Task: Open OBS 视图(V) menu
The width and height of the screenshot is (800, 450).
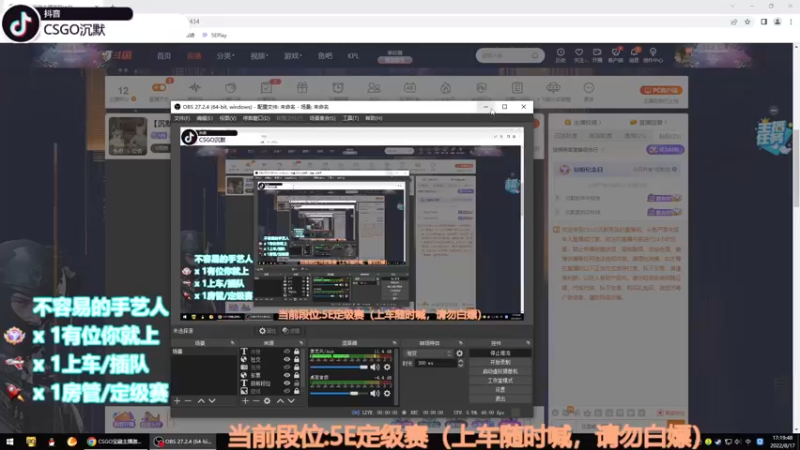Action: (228, 118)
